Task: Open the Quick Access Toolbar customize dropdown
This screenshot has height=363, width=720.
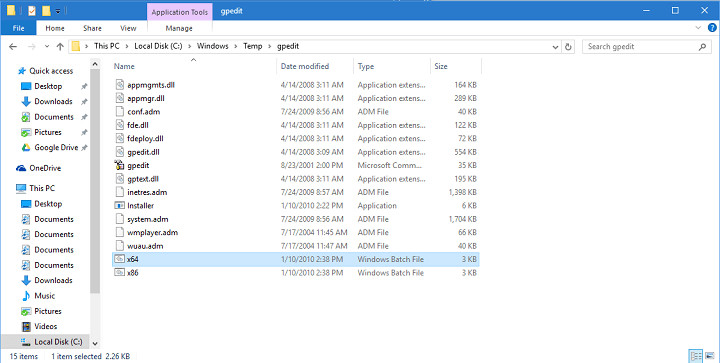Action: tap(58, 11)
